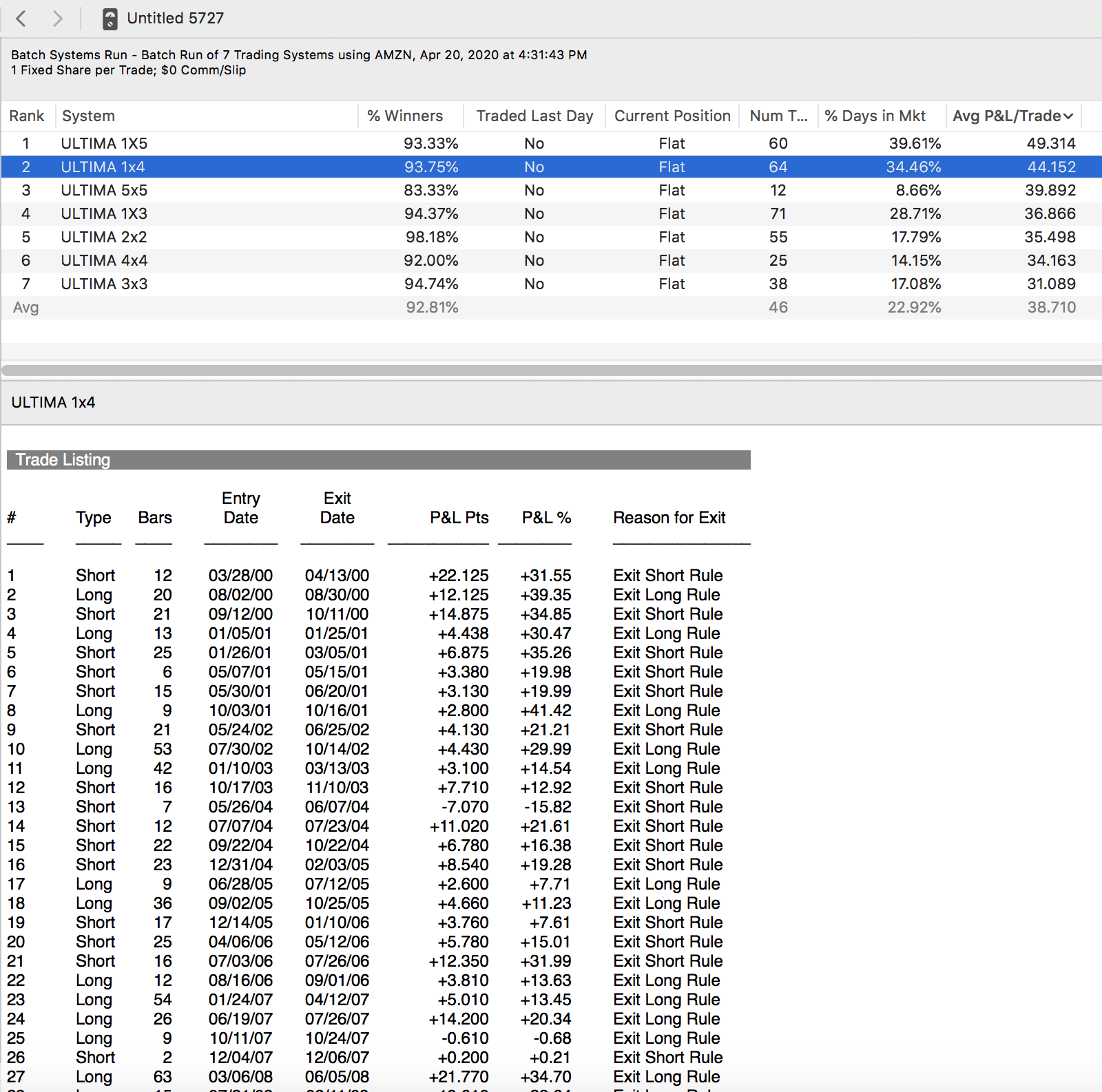Viewport: 1102px width, 1092px height.
Task: Select the ULTIMA 2x2 system row
Action: pyautogui.click(x=104, y=237)
